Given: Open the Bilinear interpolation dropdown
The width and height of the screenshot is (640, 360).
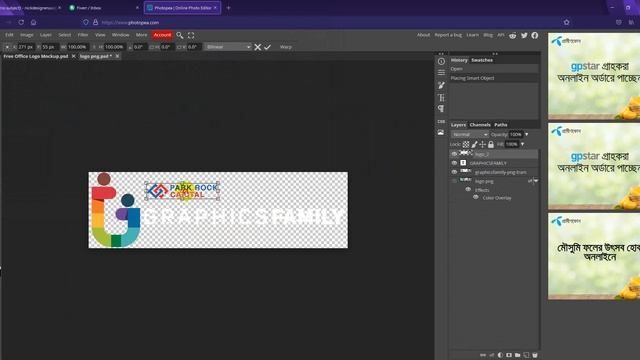Looking at the screenshot, I should click(228, 47).
